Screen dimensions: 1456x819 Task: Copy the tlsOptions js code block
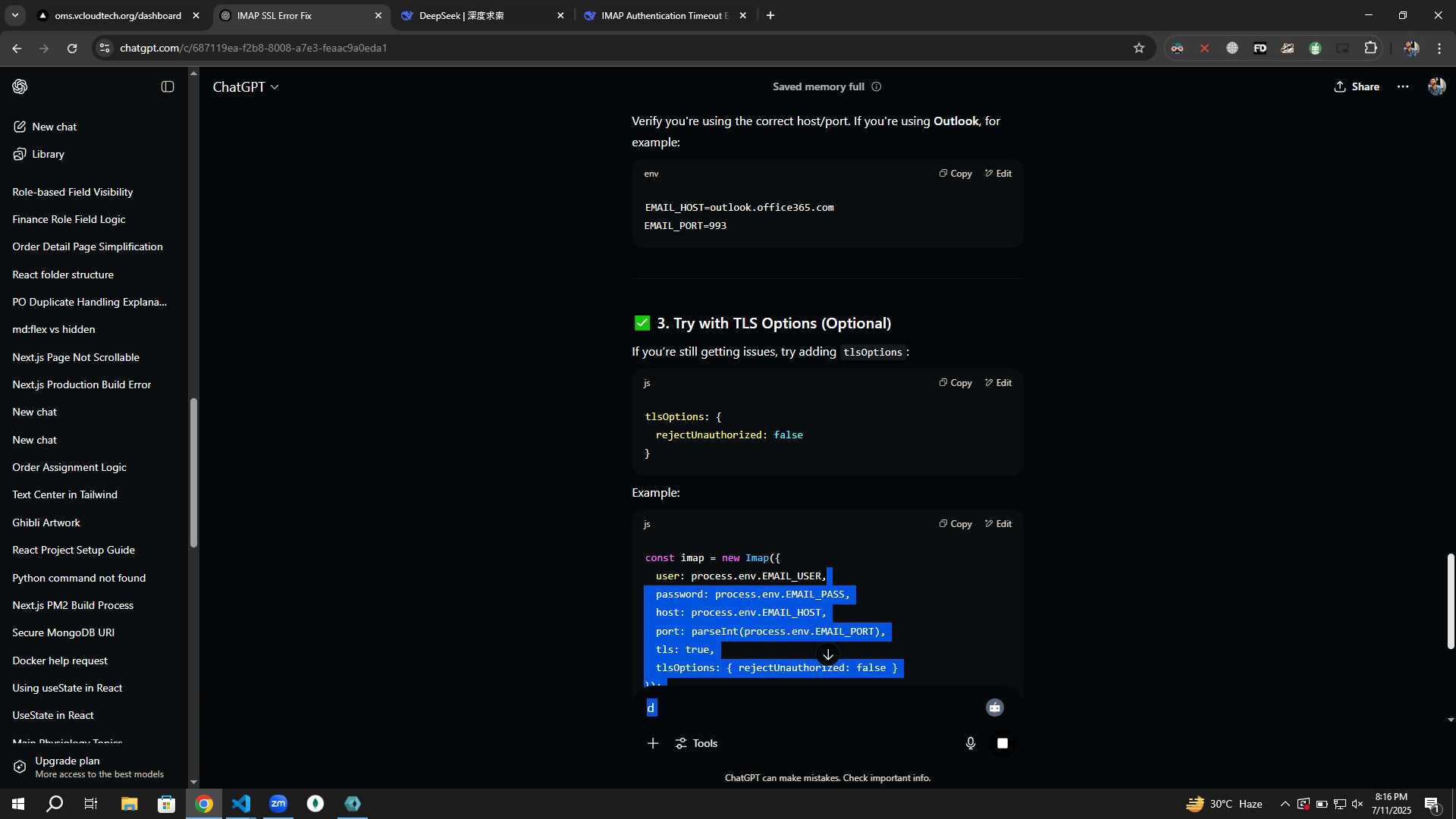[x=955, y=383]
